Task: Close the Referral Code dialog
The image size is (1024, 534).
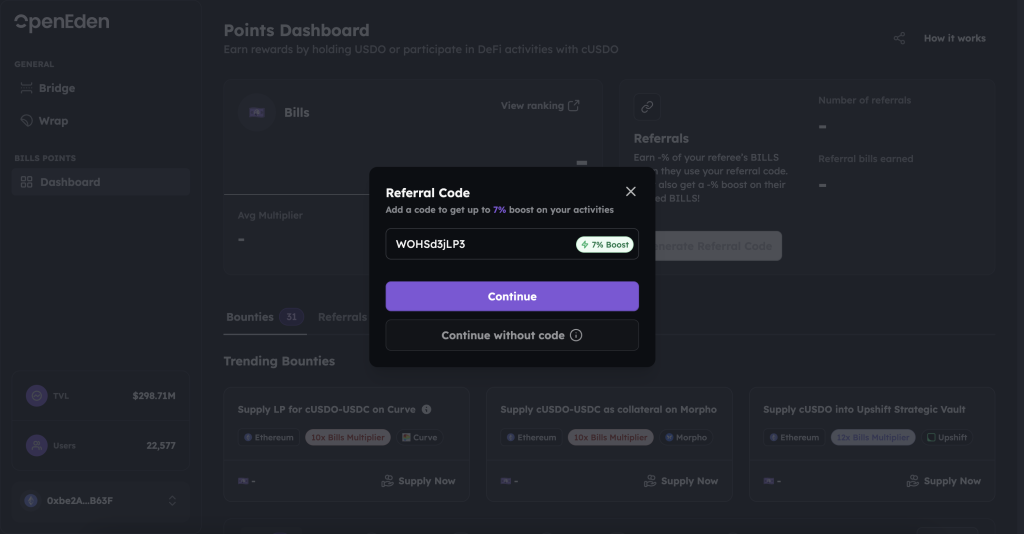Action: pyautogui.click(x=630, y=192)
